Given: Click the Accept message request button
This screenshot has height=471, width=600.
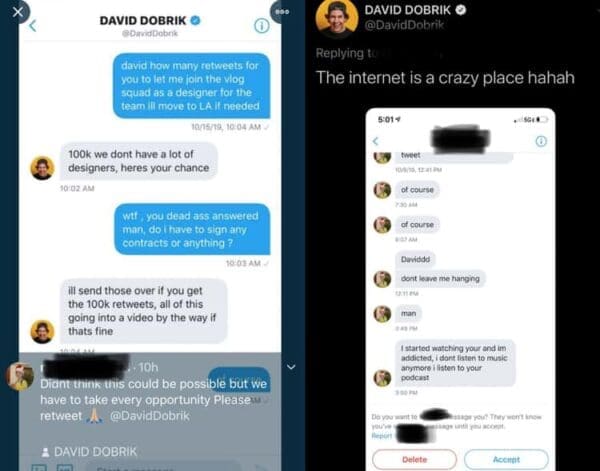Looking at the screenshot, I should tap(506, 459).
